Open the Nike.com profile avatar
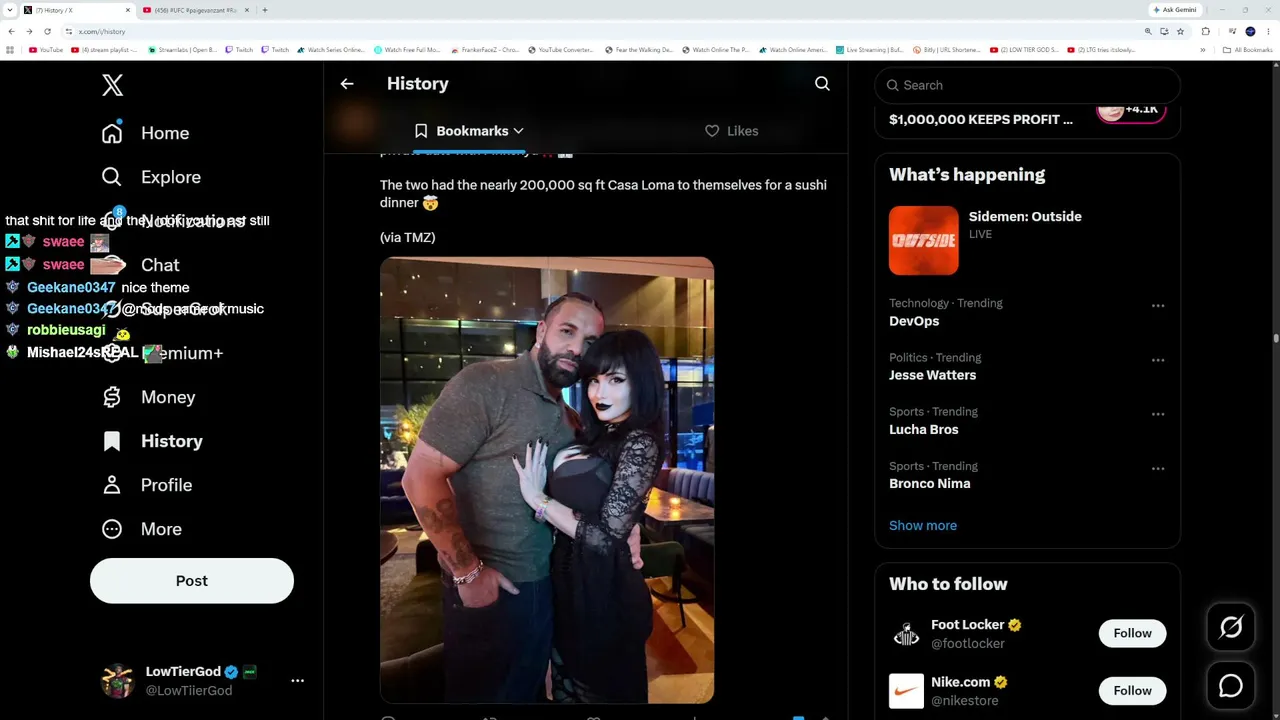 906,691
